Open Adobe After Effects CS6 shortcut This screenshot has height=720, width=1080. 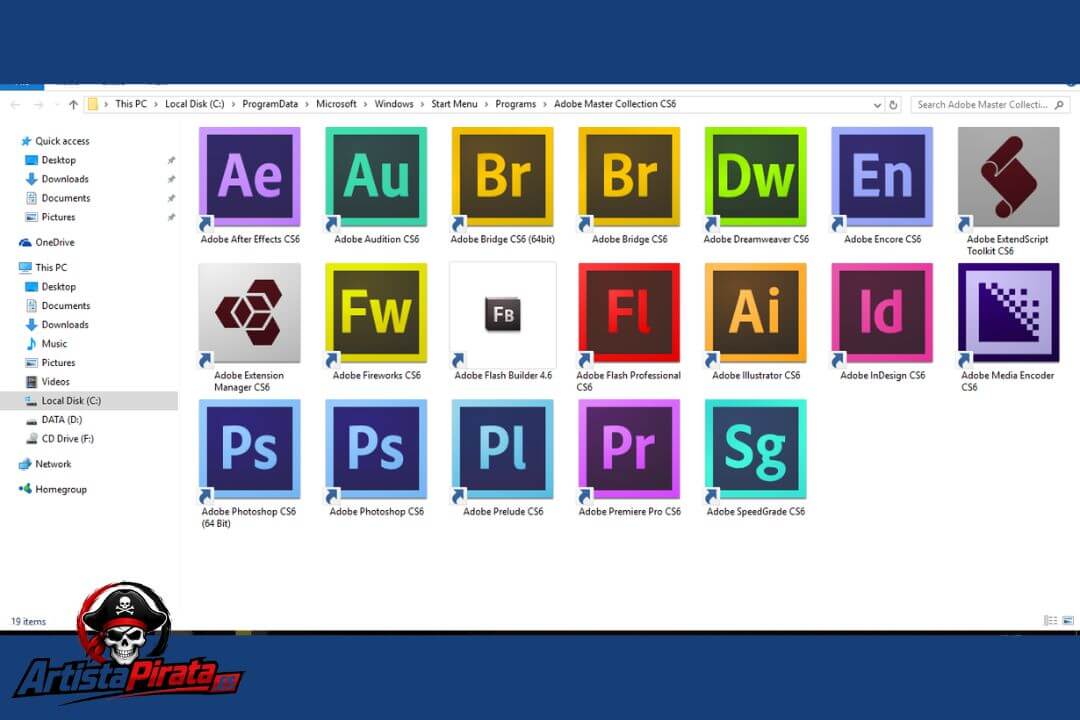tap(249, 177)
